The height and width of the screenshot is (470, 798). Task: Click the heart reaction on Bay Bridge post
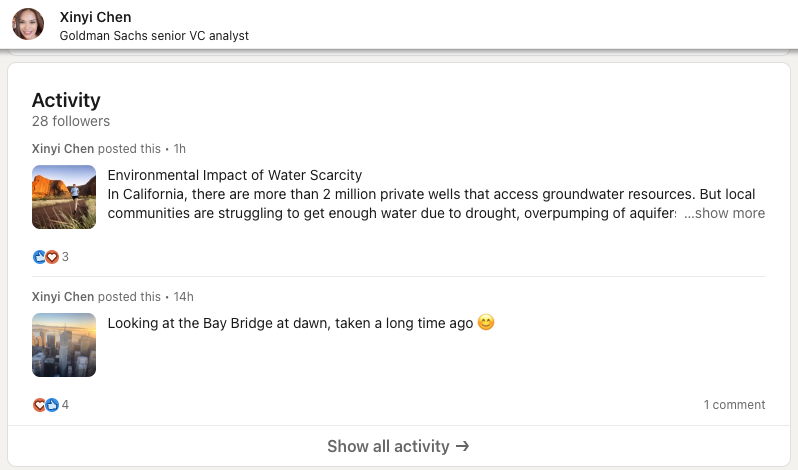click(x=39, y=405)
